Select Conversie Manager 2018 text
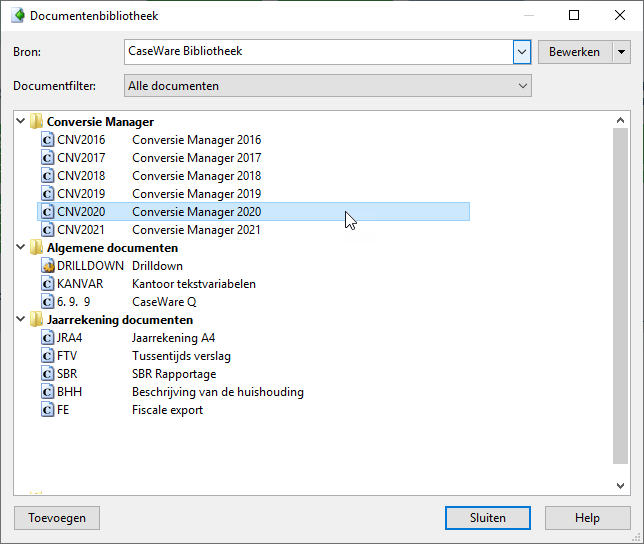This screenshot has height=544, width=644. pos(197,176)
